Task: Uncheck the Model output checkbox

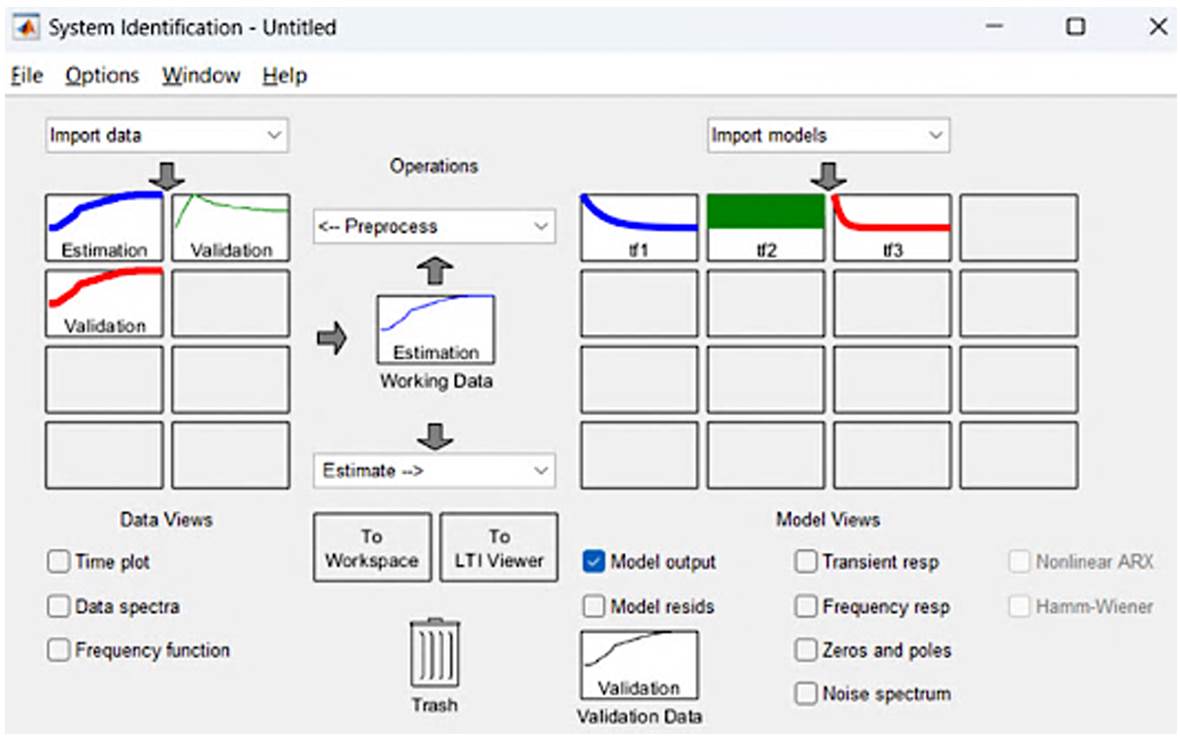Action: [594, 563]
